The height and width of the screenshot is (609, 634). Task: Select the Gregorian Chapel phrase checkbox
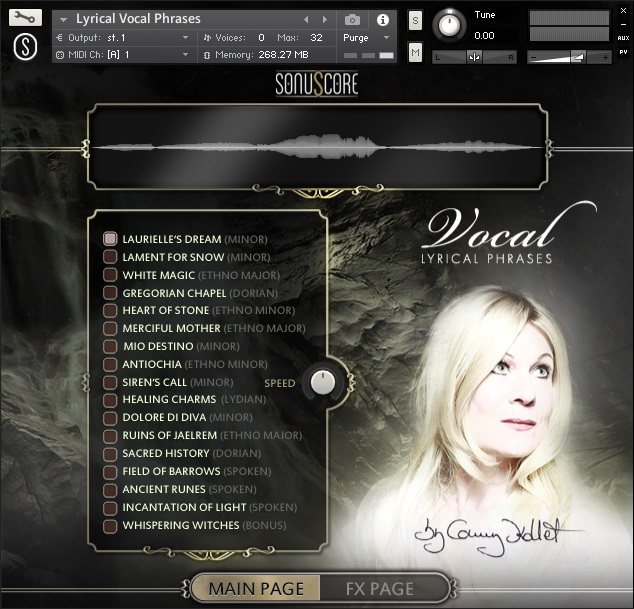coord(110,292)
